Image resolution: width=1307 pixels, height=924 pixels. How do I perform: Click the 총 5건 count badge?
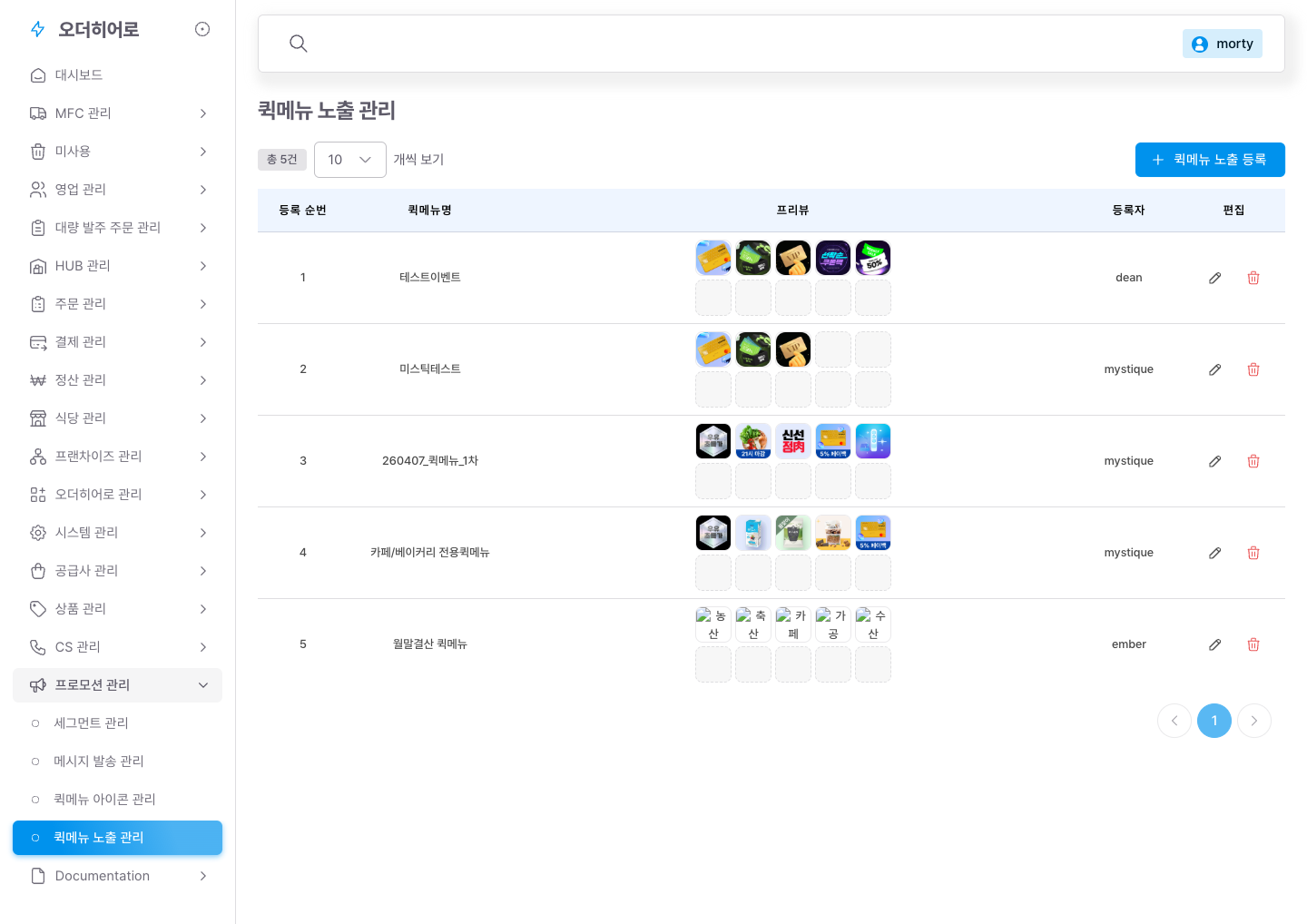(282, 160)
